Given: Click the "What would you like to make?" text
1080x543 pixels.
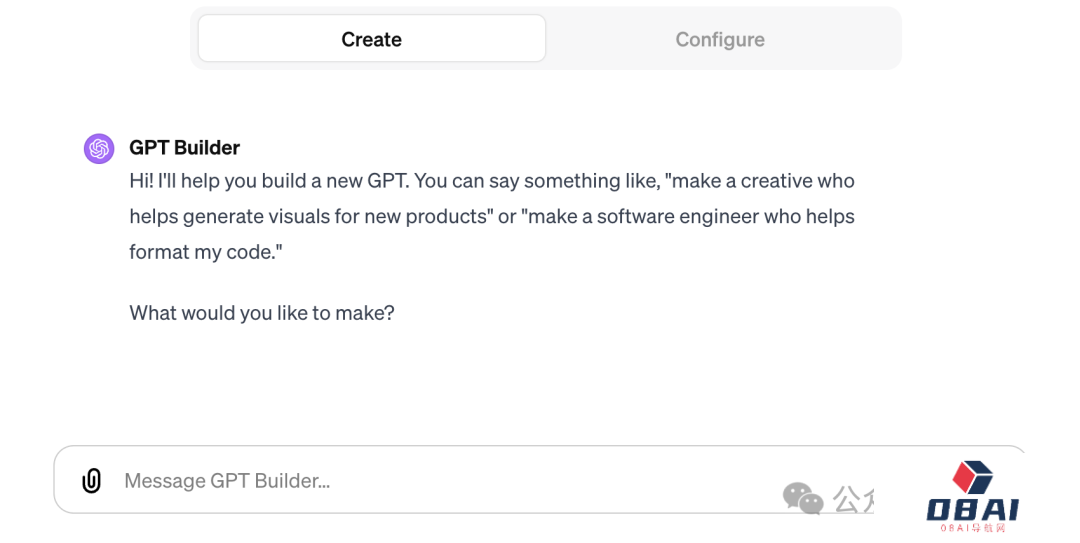Looking at the screenshot, I should (262, 313).
